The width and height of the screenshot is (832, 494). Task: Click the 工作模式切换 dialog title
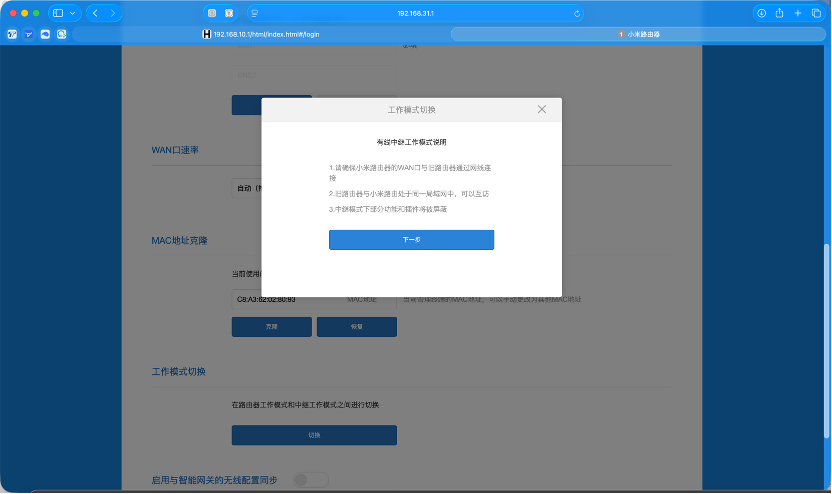point(411,110)
